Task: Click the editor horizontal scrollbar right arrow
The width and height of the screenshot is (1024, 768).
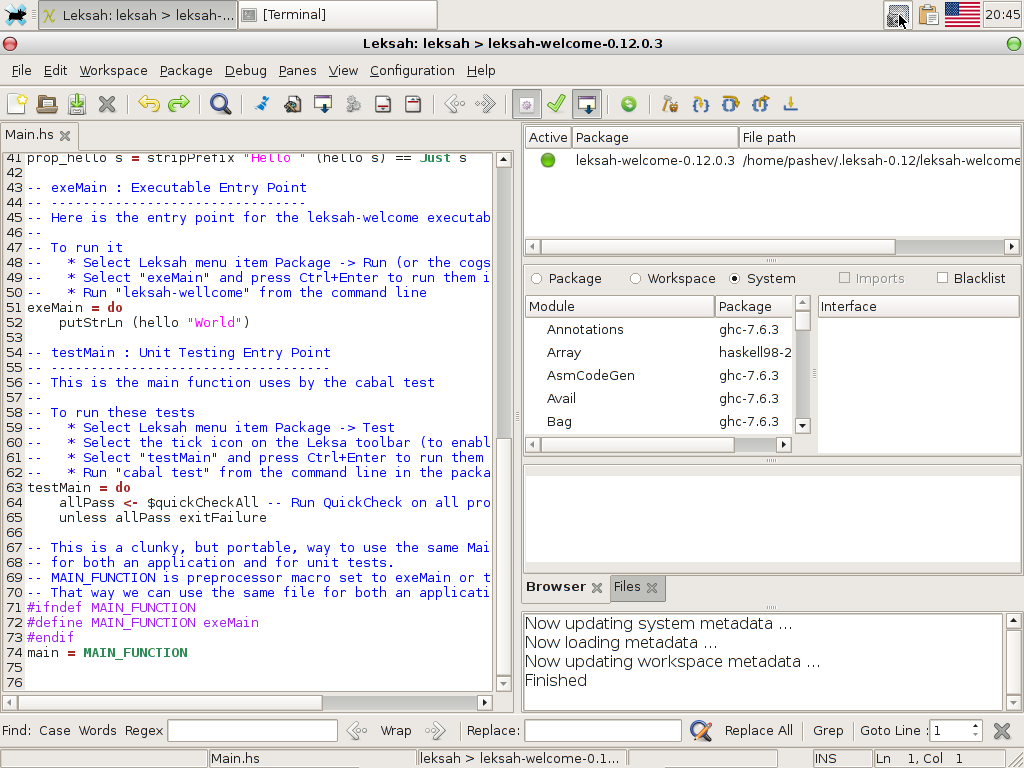Action: click(484, 703)
